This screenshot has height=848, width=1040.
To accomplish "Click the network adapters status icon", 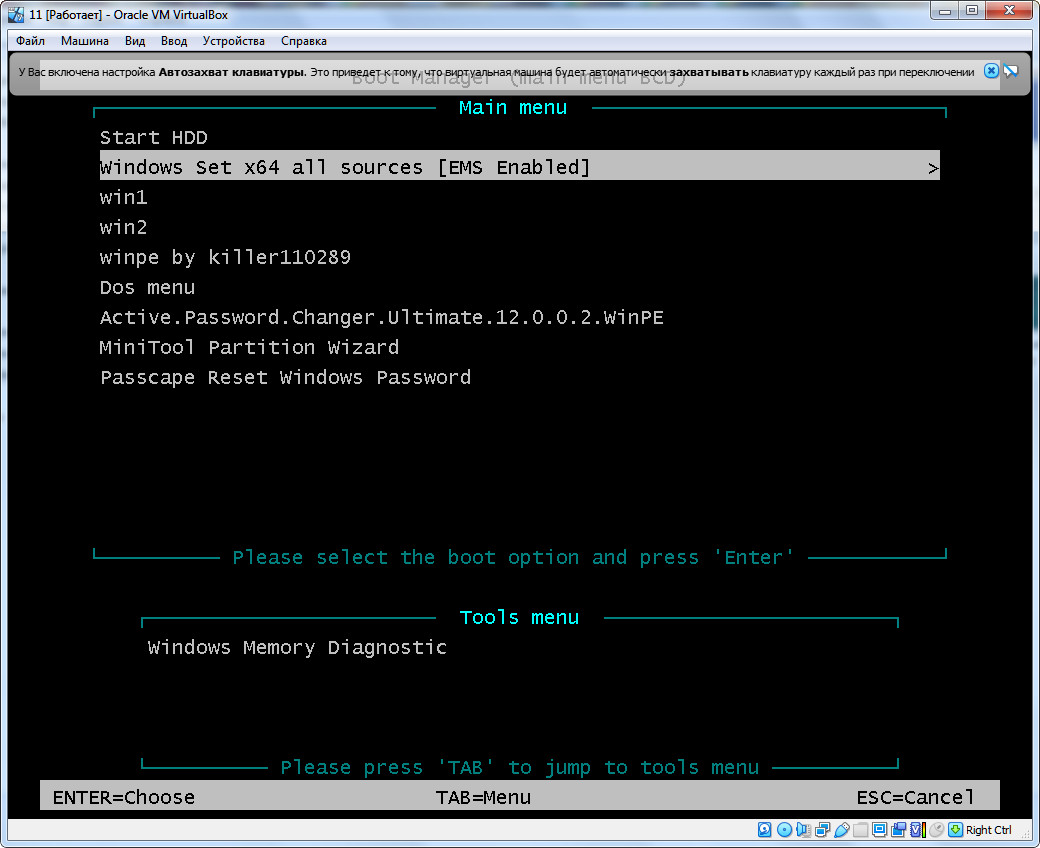I will point(822,829).
